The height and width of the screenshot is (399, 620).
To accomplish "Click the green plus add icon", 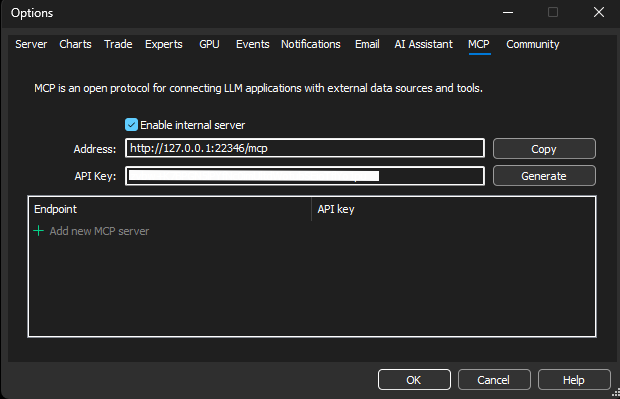I will click(x=38, y=231).
